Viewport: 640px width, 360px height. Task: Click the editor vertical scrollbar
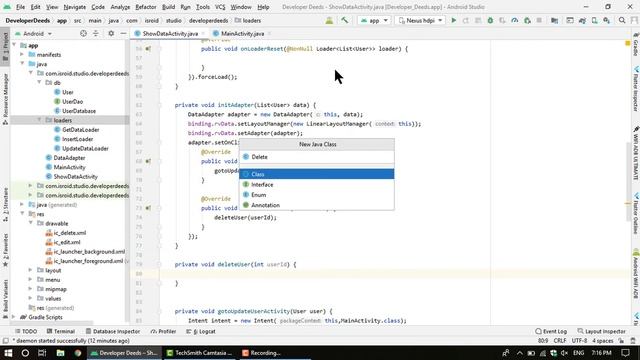coord(628,182)
